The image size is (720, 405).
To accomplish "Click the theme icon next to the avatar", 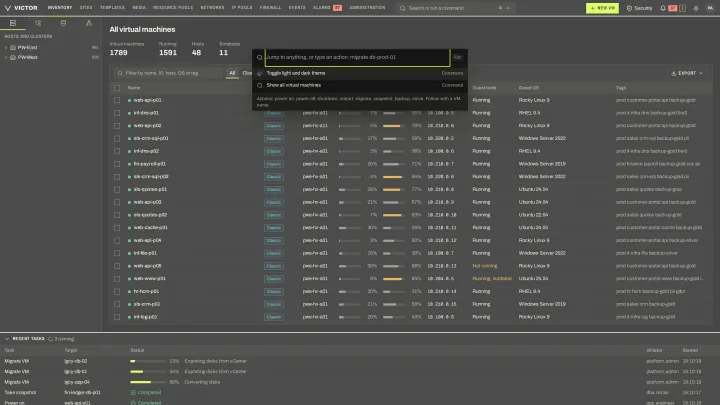I will 696,8.
